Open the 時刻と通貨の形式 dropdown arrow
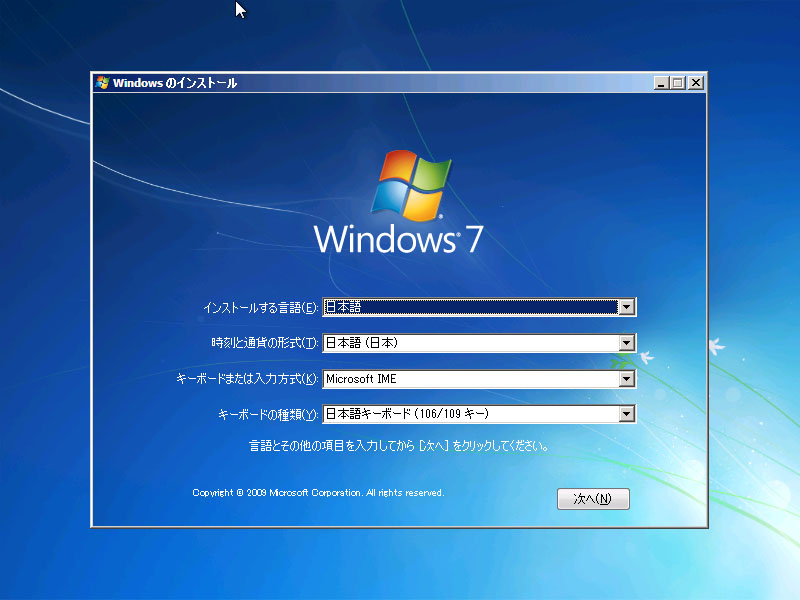Screen dimensions: 800x600 627,343
